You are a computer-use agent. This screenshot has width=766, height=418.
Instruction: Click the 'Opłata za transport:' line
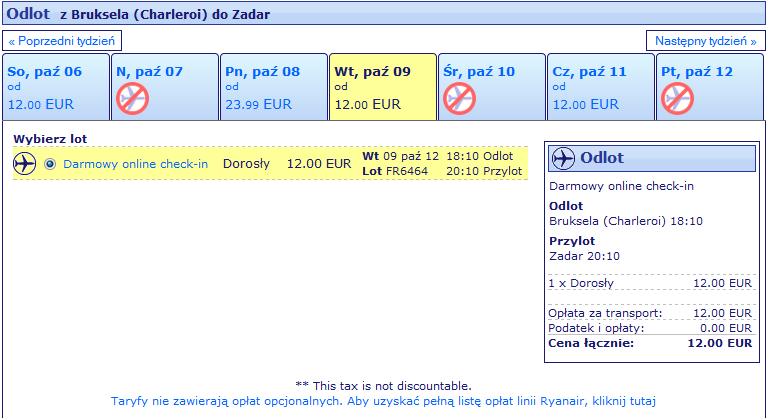pos(650,313)
